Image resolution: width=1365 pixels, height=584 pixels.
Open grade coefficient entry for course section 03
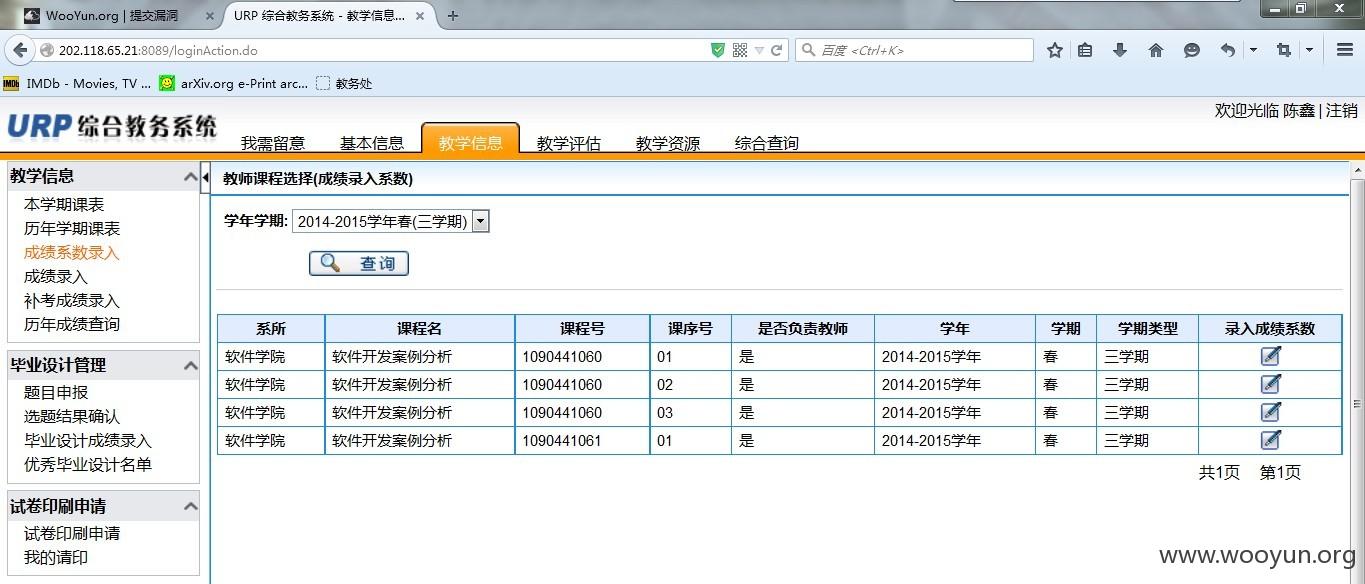click(x=1270, y=412)
